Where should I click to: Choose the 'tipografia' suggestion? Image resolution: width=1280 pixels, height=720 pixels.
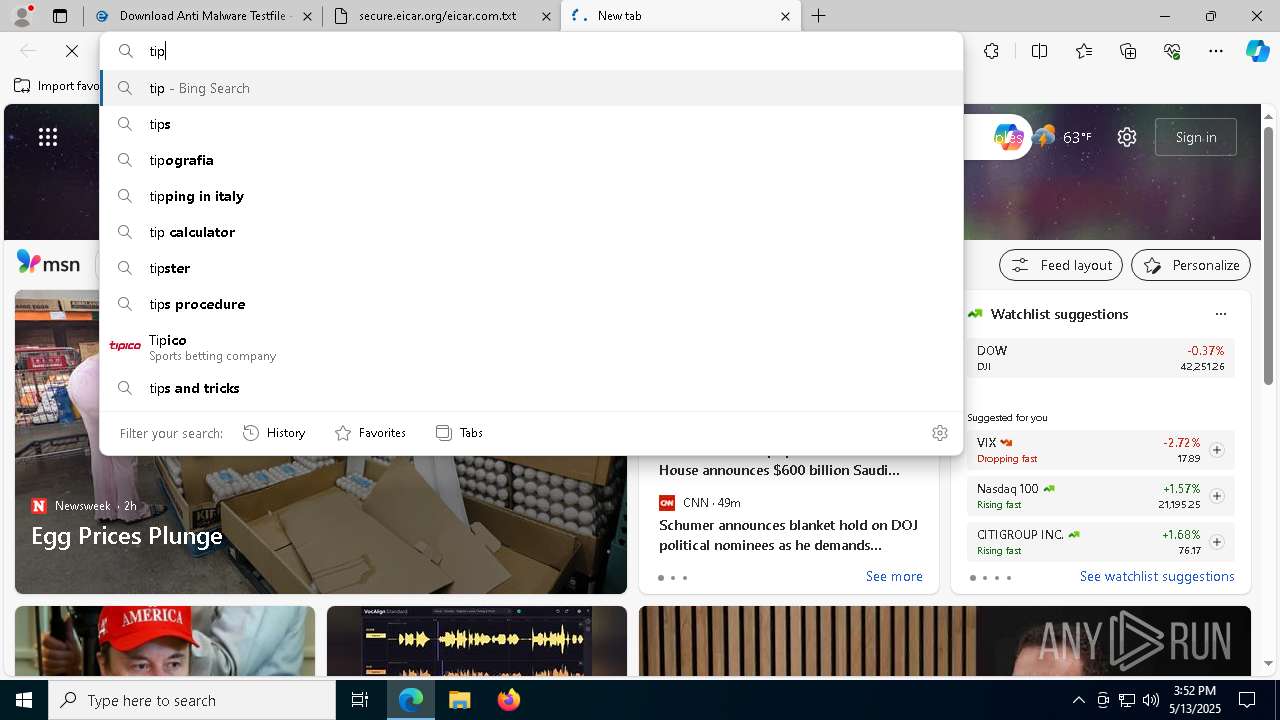[531, 160]
